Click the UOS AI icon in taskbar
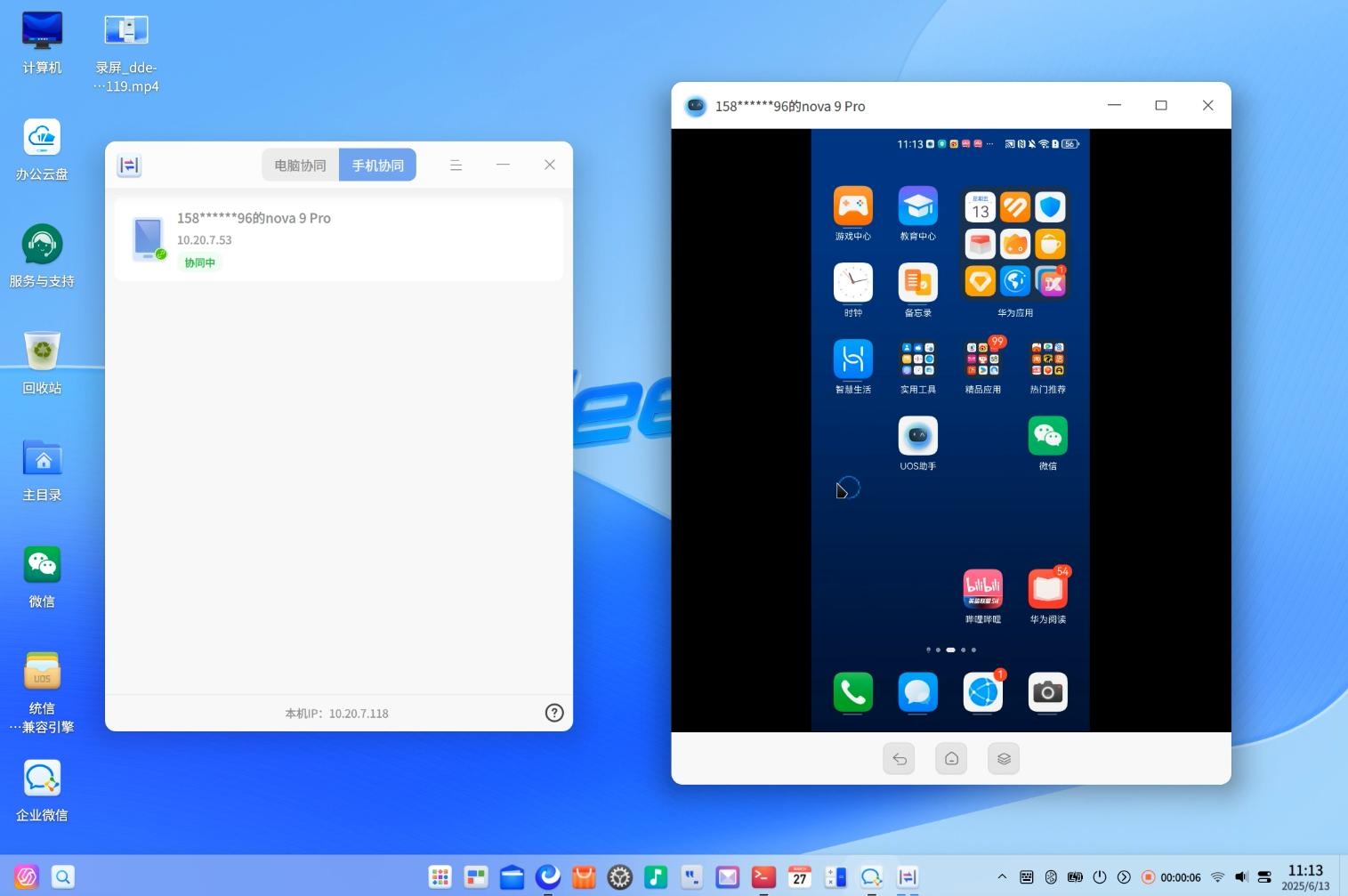This screenshot has height=896, width=1348. click(27, 876)
